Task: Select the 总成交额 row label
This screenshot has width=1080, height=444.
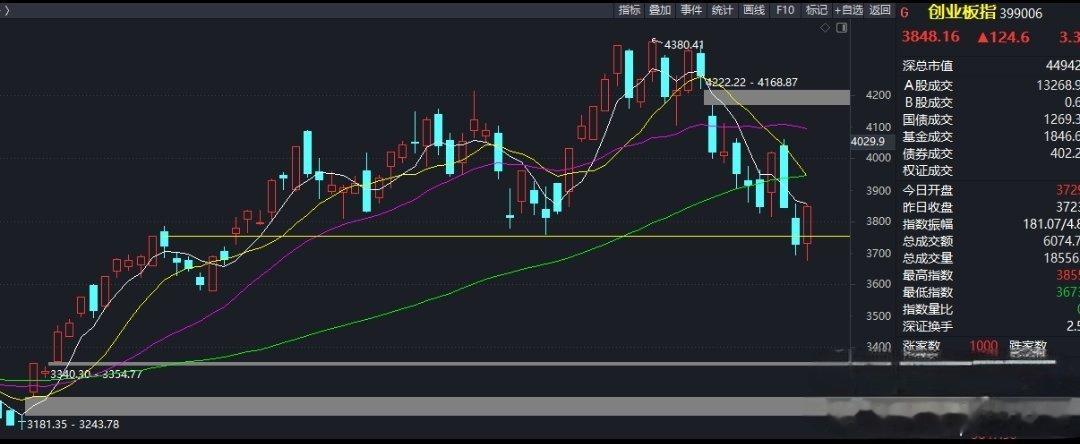Action: point(928,241)
